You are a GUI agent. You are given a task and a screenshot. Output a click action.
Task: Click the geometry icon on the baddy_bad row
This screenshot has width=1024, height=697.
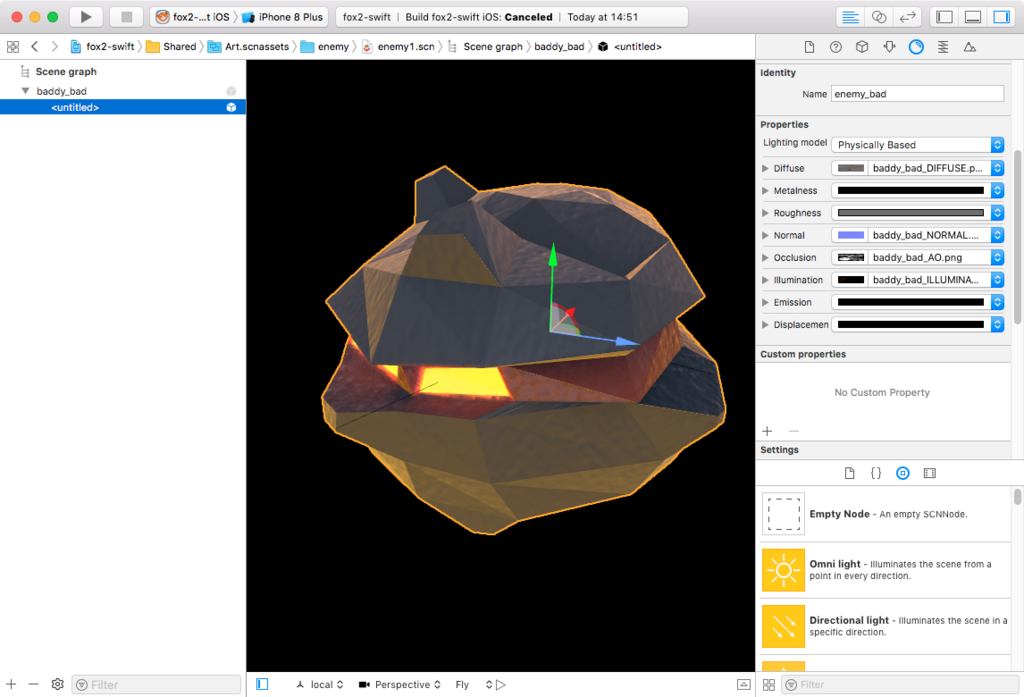tap(231, 91)
